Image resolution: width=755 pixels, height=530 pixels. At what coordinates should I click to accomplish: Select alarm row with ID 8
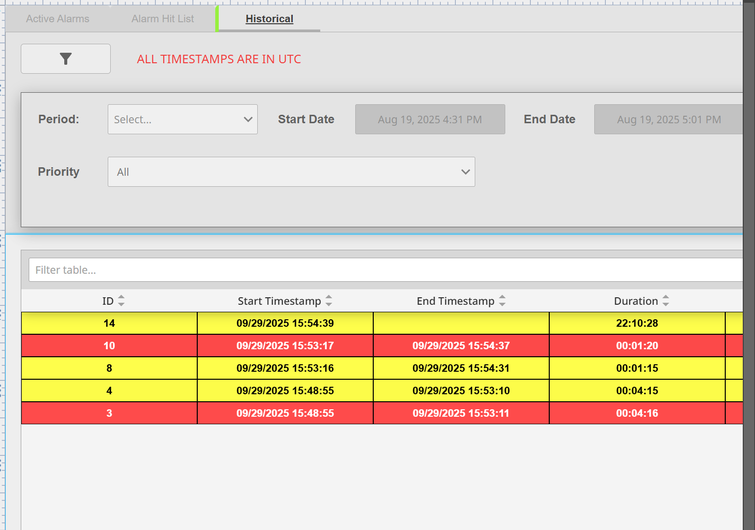point(108,368)
